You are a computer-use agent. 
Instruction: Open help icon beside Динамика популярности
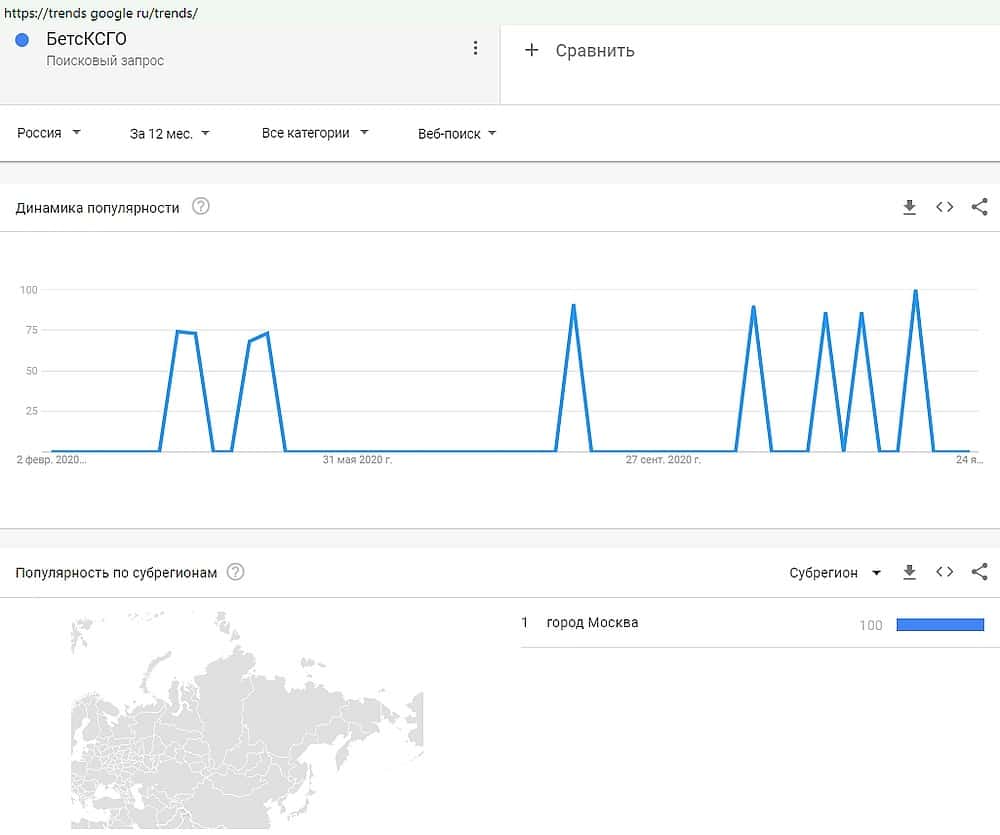click(x=201, y=207)
